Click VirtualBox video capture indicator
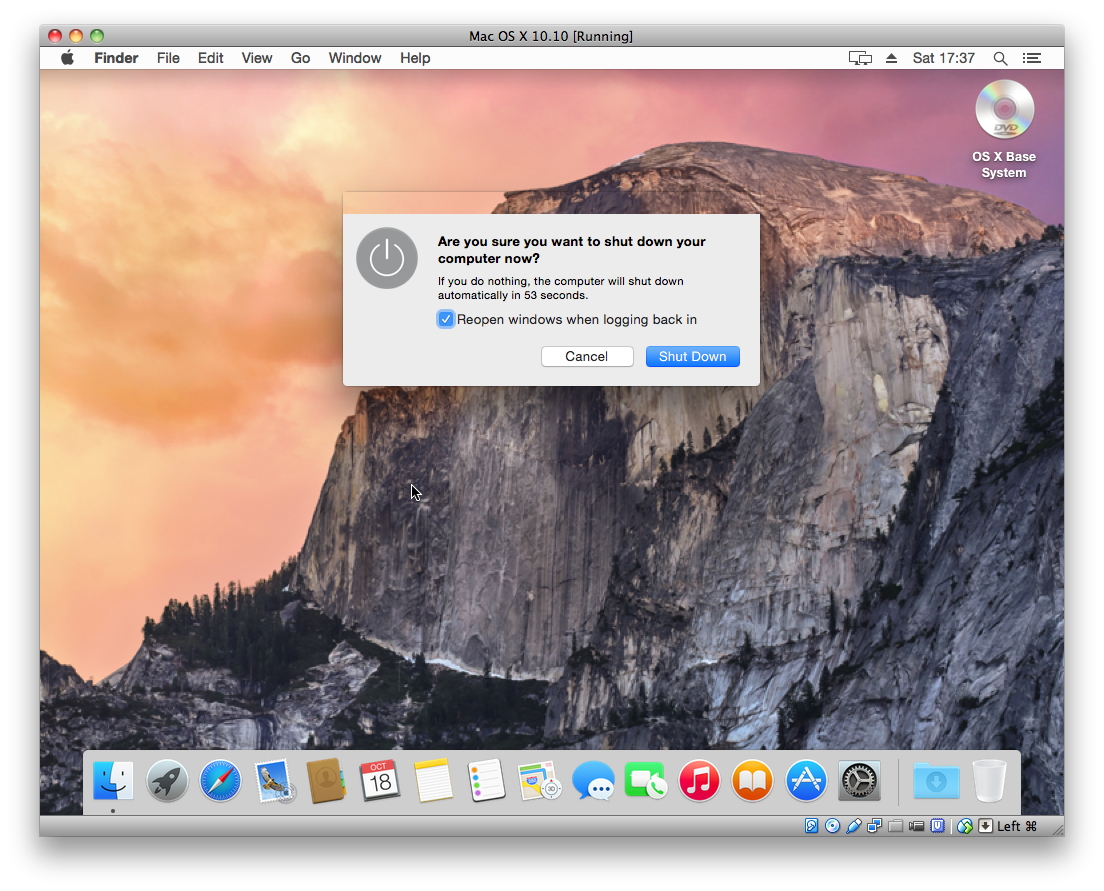1104x891 pixels. 916,825
